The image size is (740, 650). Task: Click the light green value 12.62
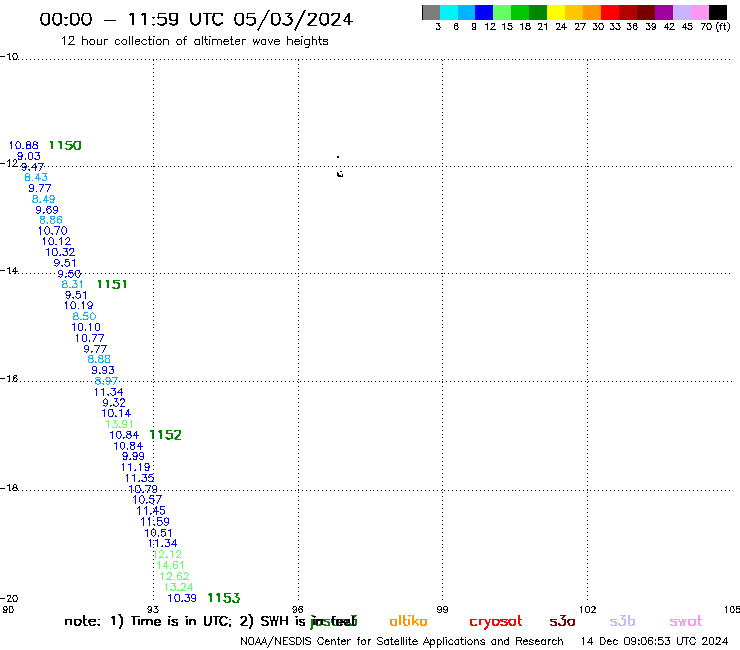(174, 576)
